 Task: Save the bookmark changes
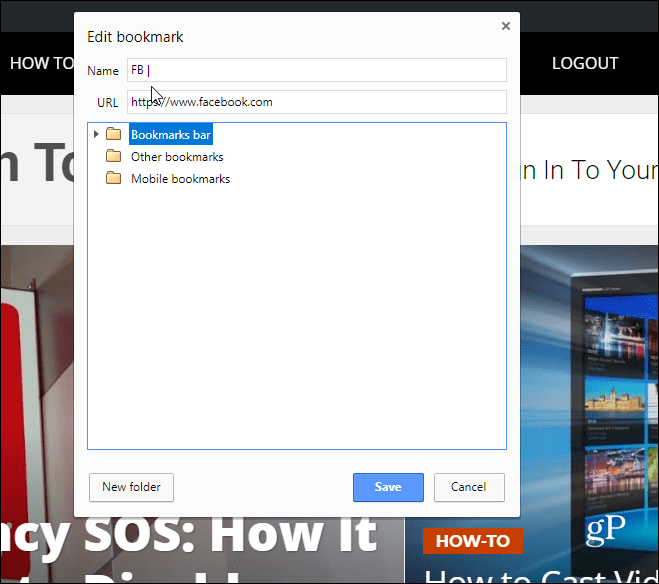pyautogui.click(x=388, y=487)
